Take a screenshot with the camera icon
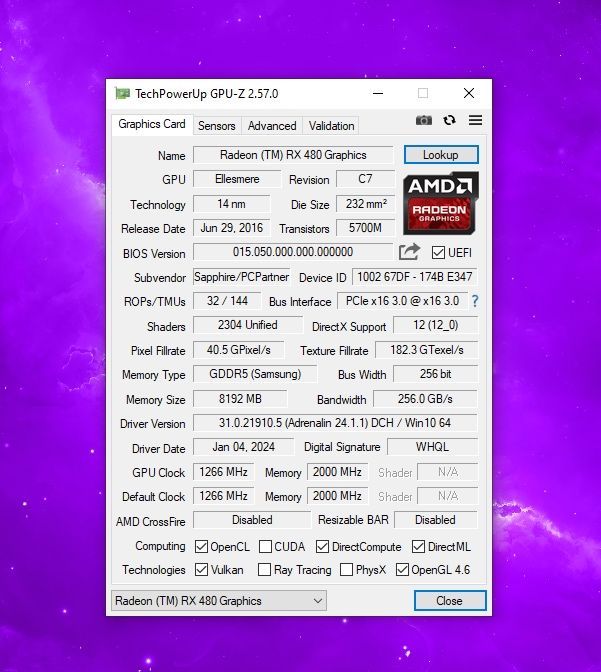 click(x=424, y=120)
